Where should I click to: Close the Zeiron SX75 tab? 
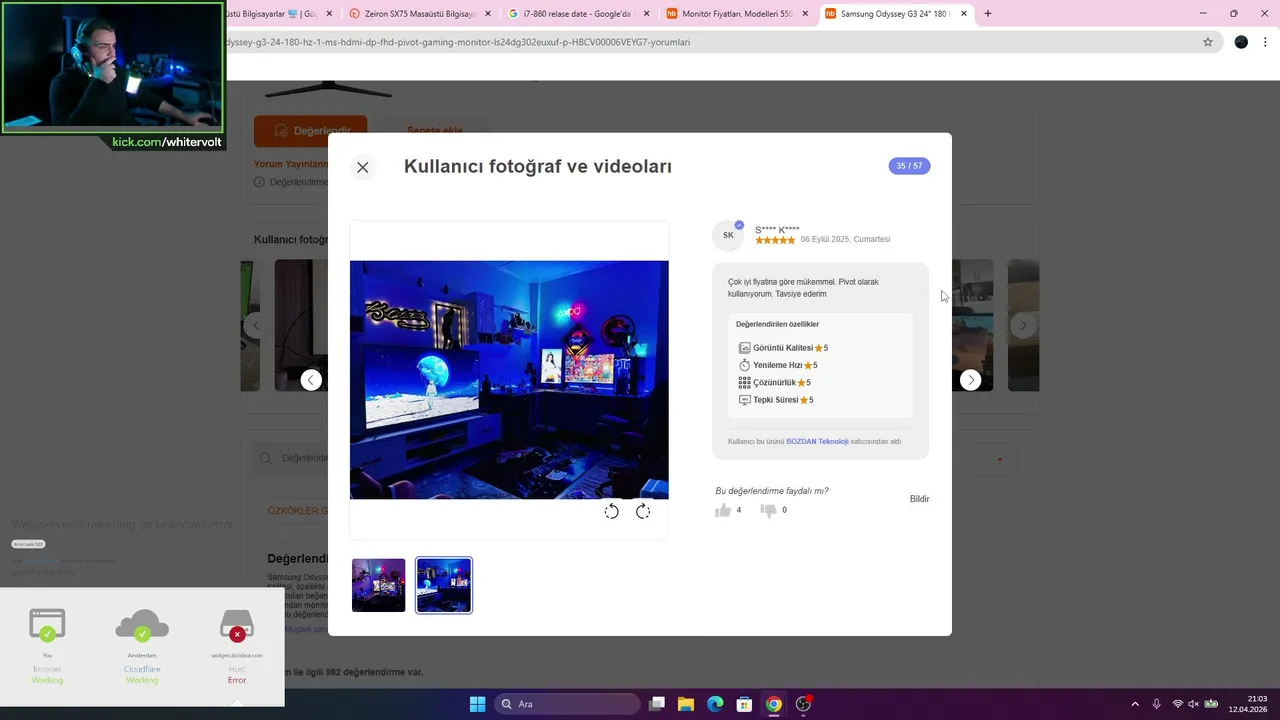[487, 14]
